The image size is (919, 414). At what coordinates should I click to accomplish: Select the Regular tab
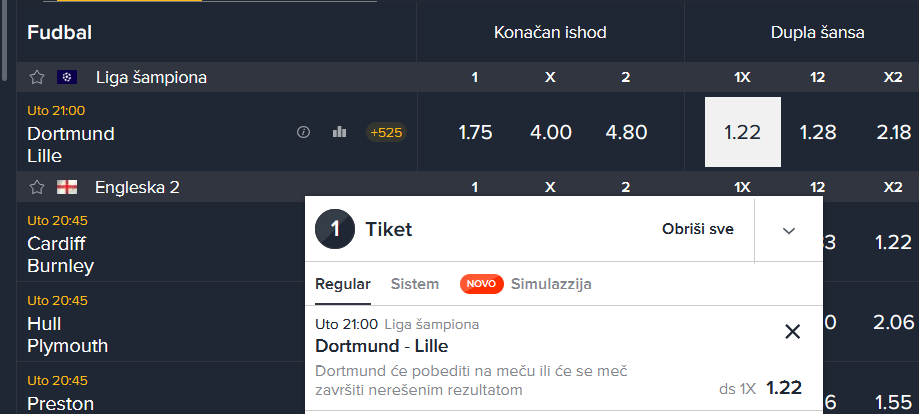[343, 284]
